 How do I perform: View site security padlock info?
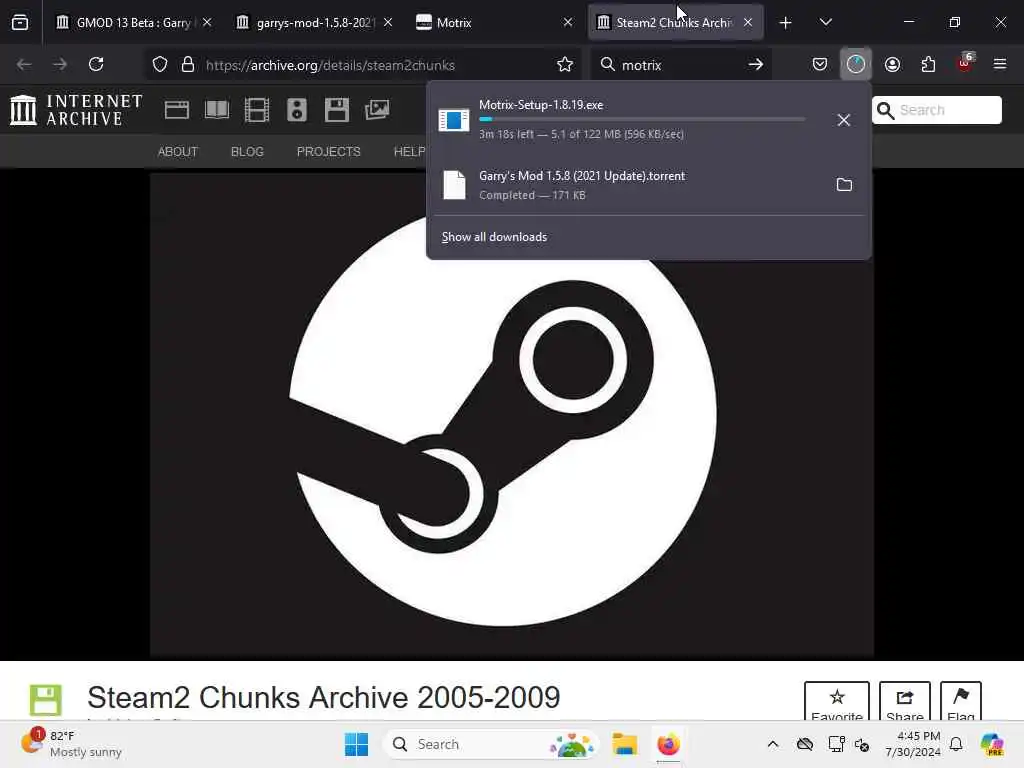(188, 65)
